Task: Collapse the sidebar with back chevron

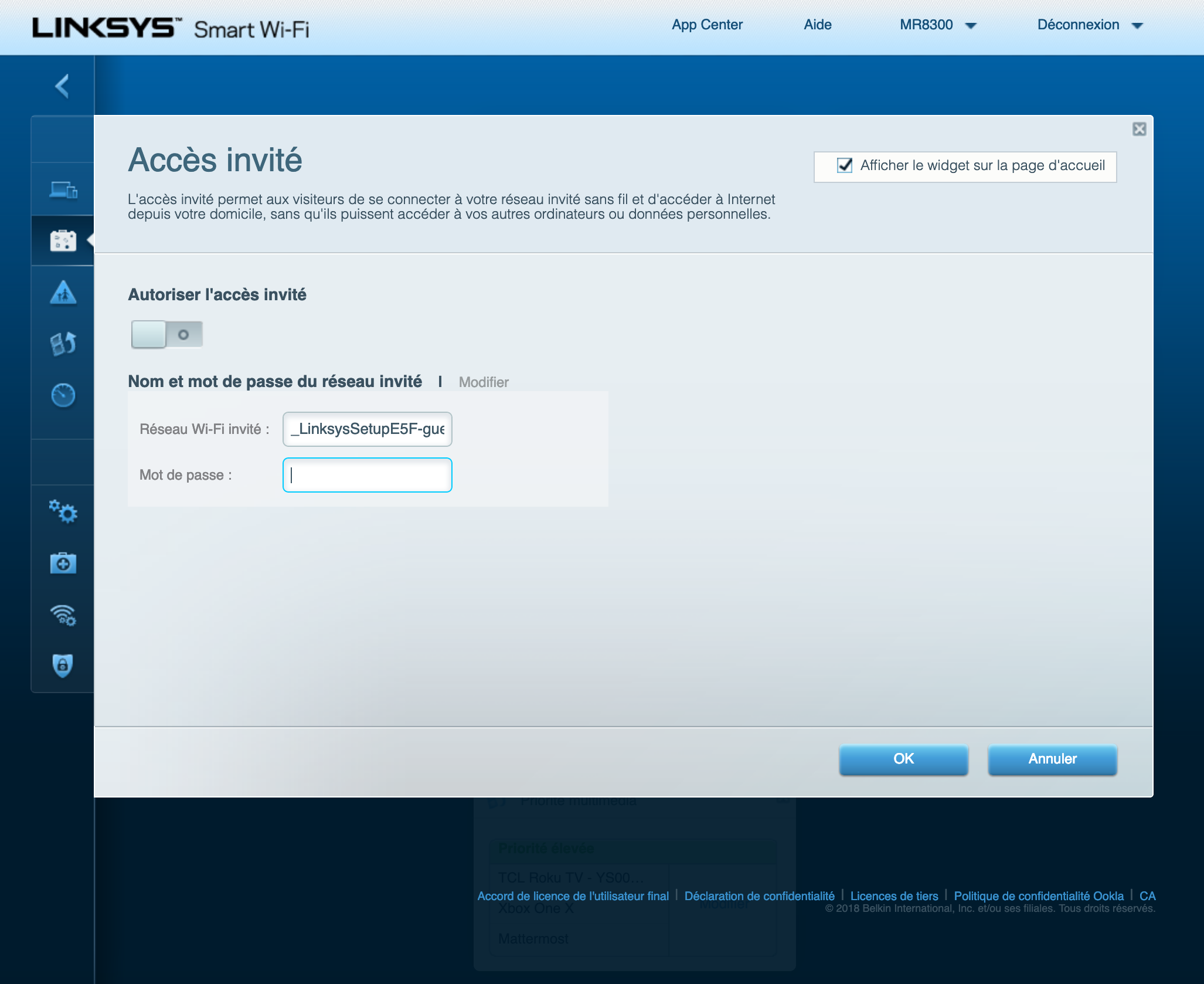Action: [62, 86]
